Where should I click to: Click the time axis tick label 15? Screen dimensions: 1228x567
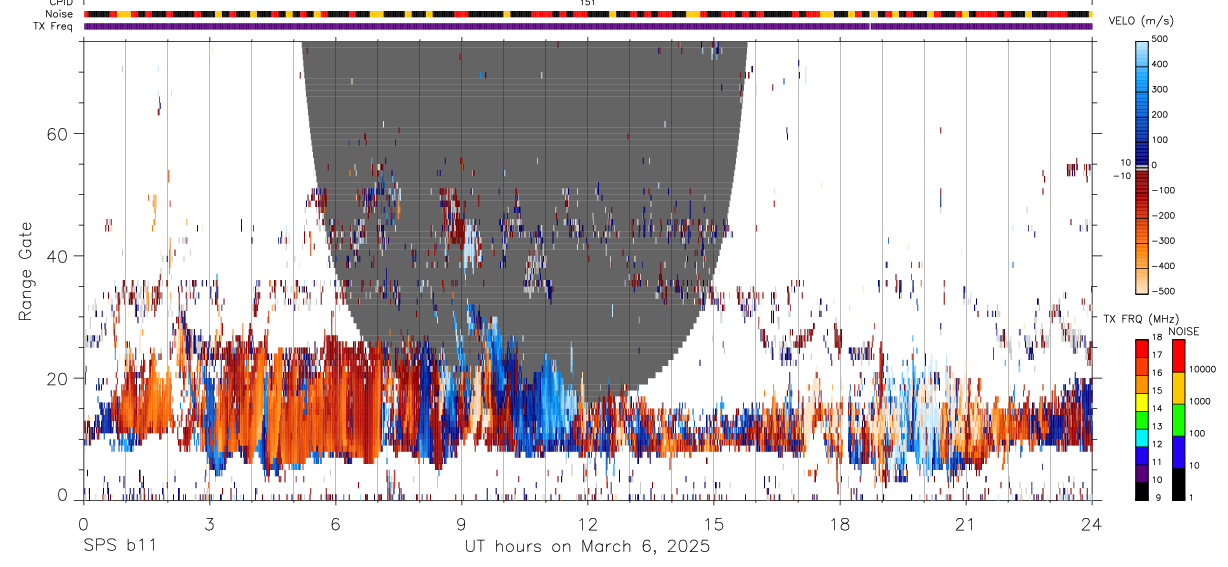tap(713, 524)
